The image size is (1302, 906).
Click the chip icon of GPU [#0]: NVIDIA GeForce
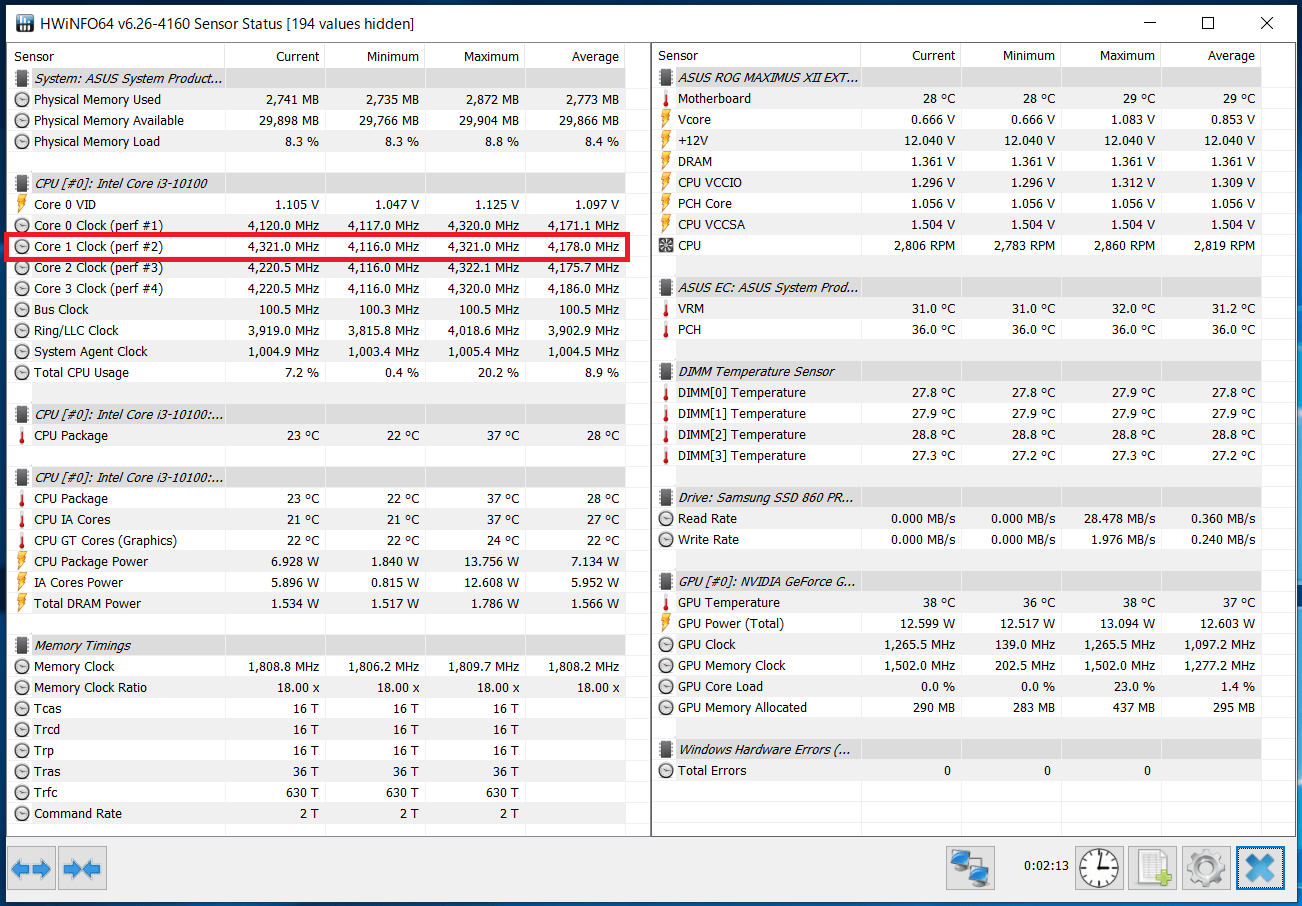click(666, 581)
